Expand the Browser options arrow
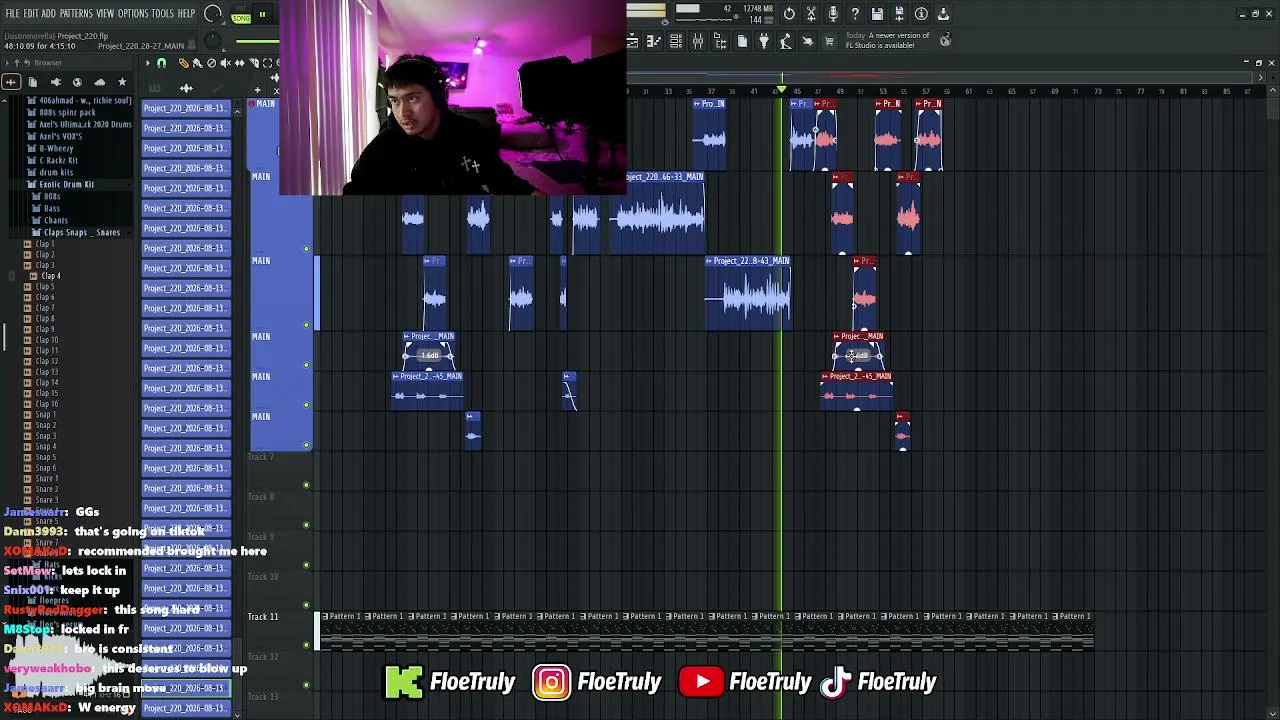Viewport: 1280px width, 720px height. [7, 63]
